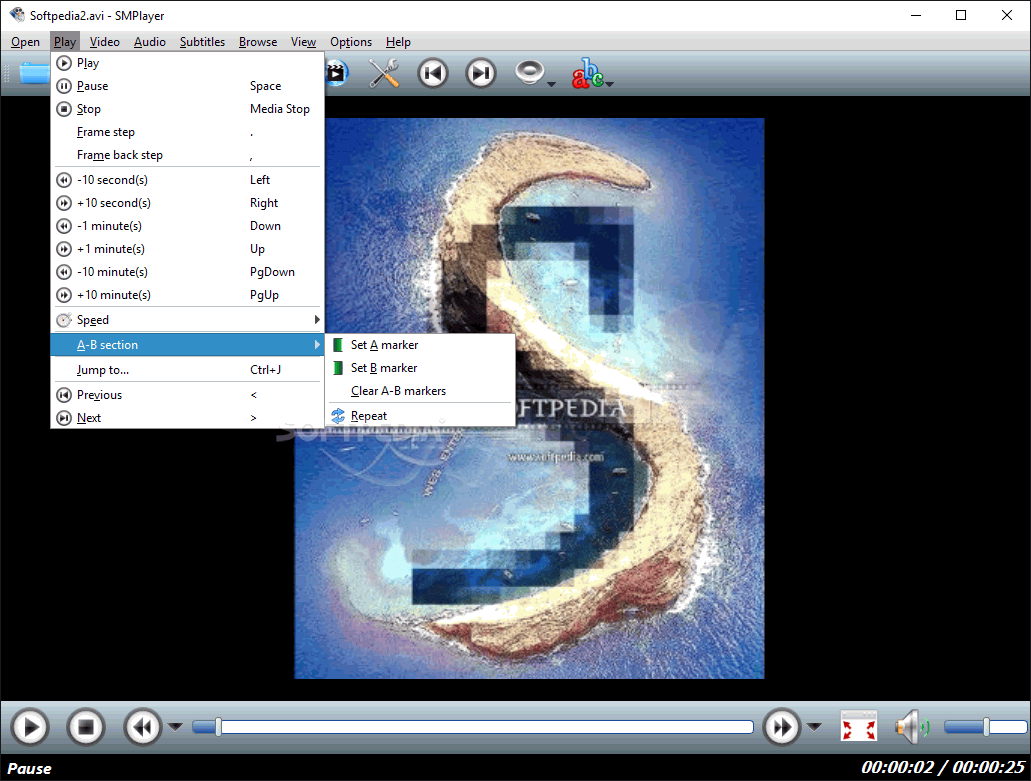Maximize the SMPlayer window
This screenshot has width=1031, height=781.
tap(961, 15)
